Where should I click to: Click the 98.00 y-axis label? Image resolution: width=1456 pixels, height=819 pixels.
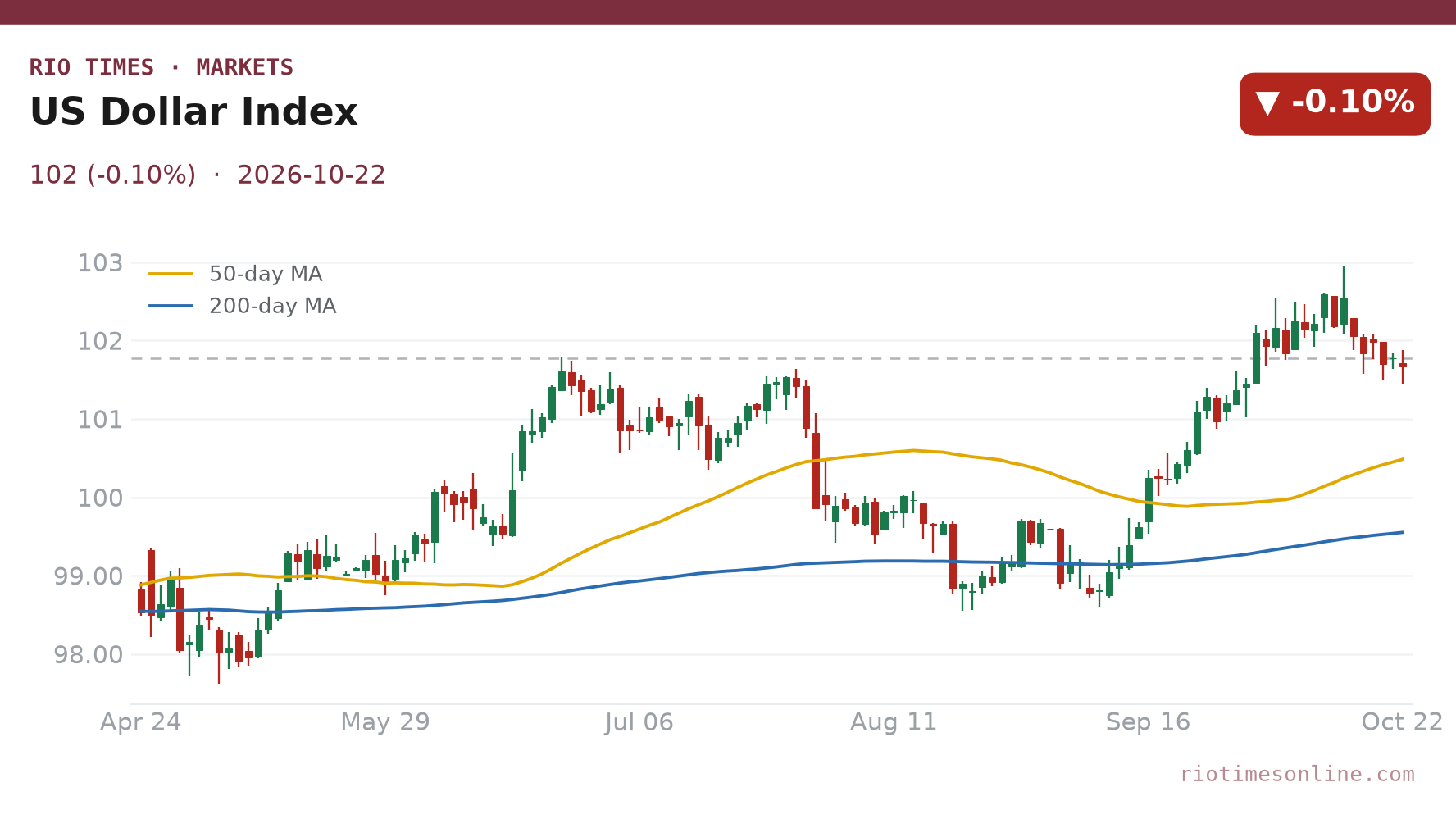click(x=89, y=655)
